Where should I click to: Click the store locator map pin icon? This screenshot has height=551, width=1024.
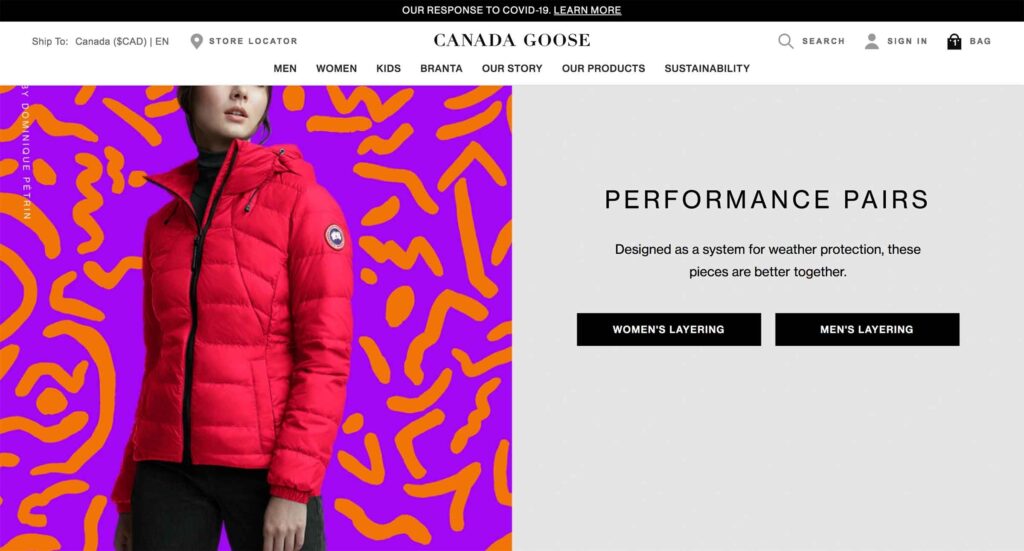(x=196, y=41)
